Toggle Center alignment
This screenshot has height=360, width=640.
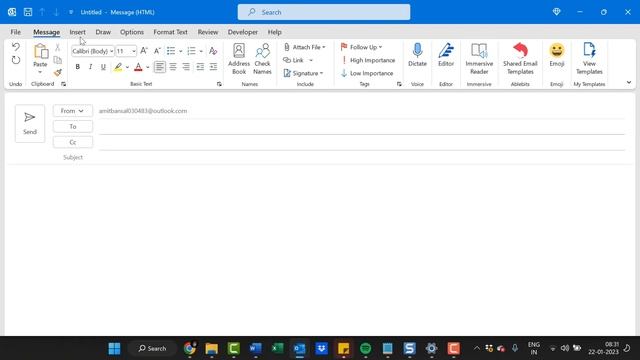[x=173, y=67]
